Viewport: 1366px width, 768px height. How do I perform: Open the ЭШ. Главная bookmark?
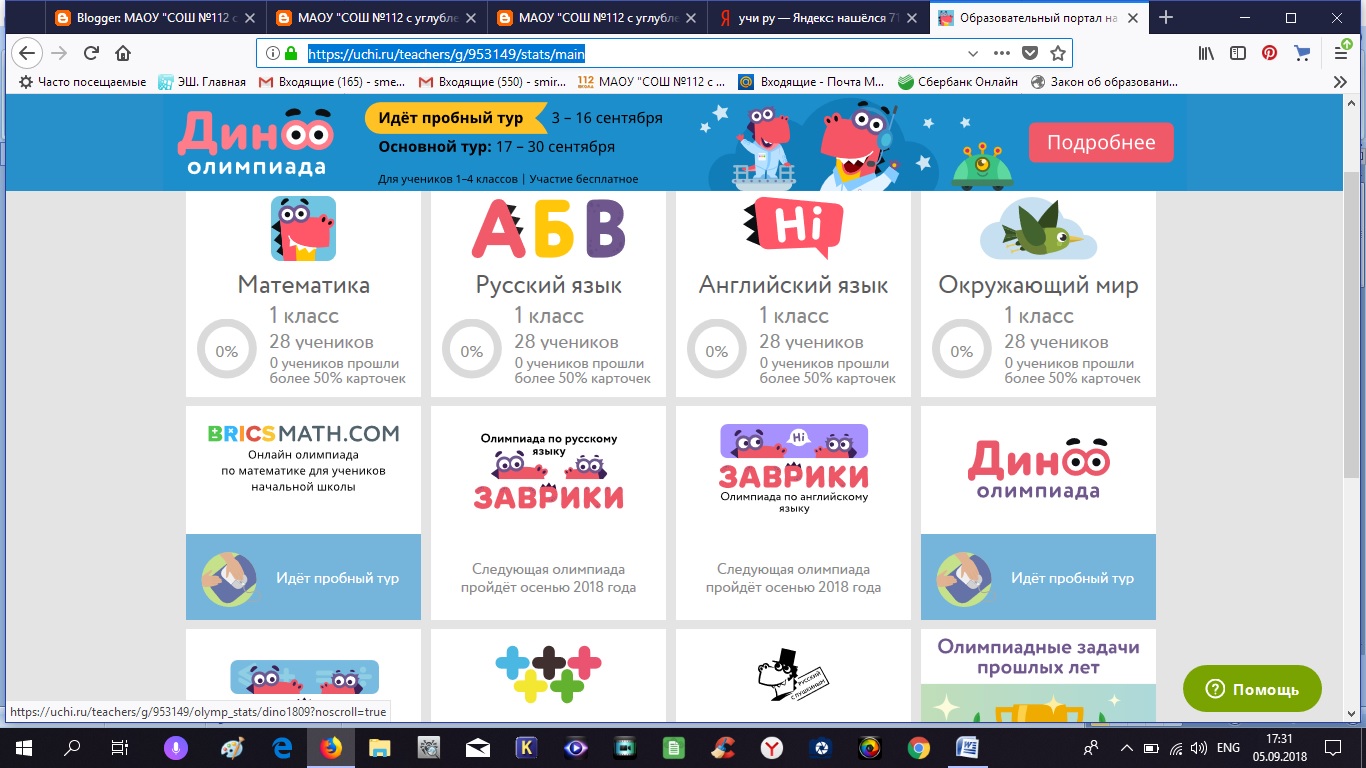pyautogui.click(x=202, y=82)
